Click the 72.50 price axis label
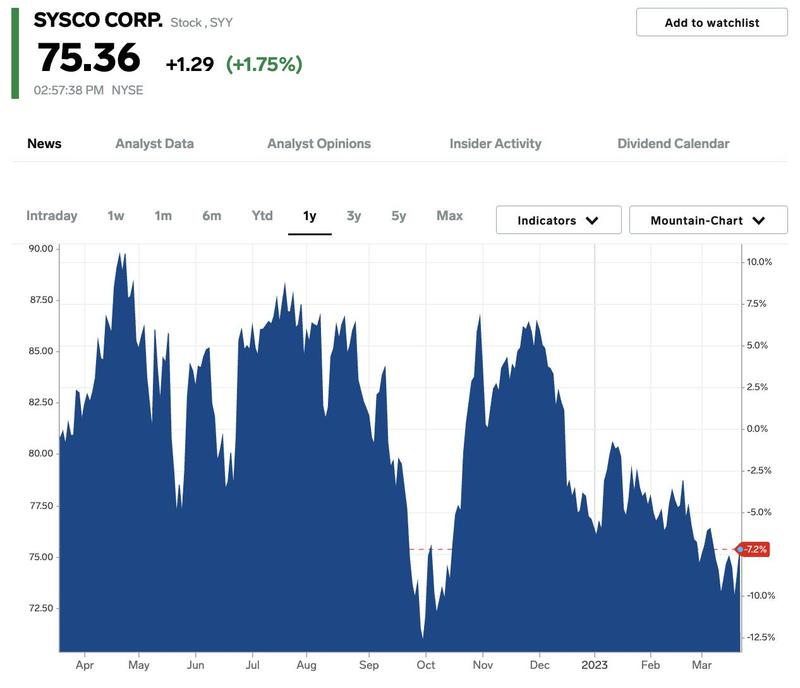This screenshot has height=688, width=800. [x=41, y=608]
